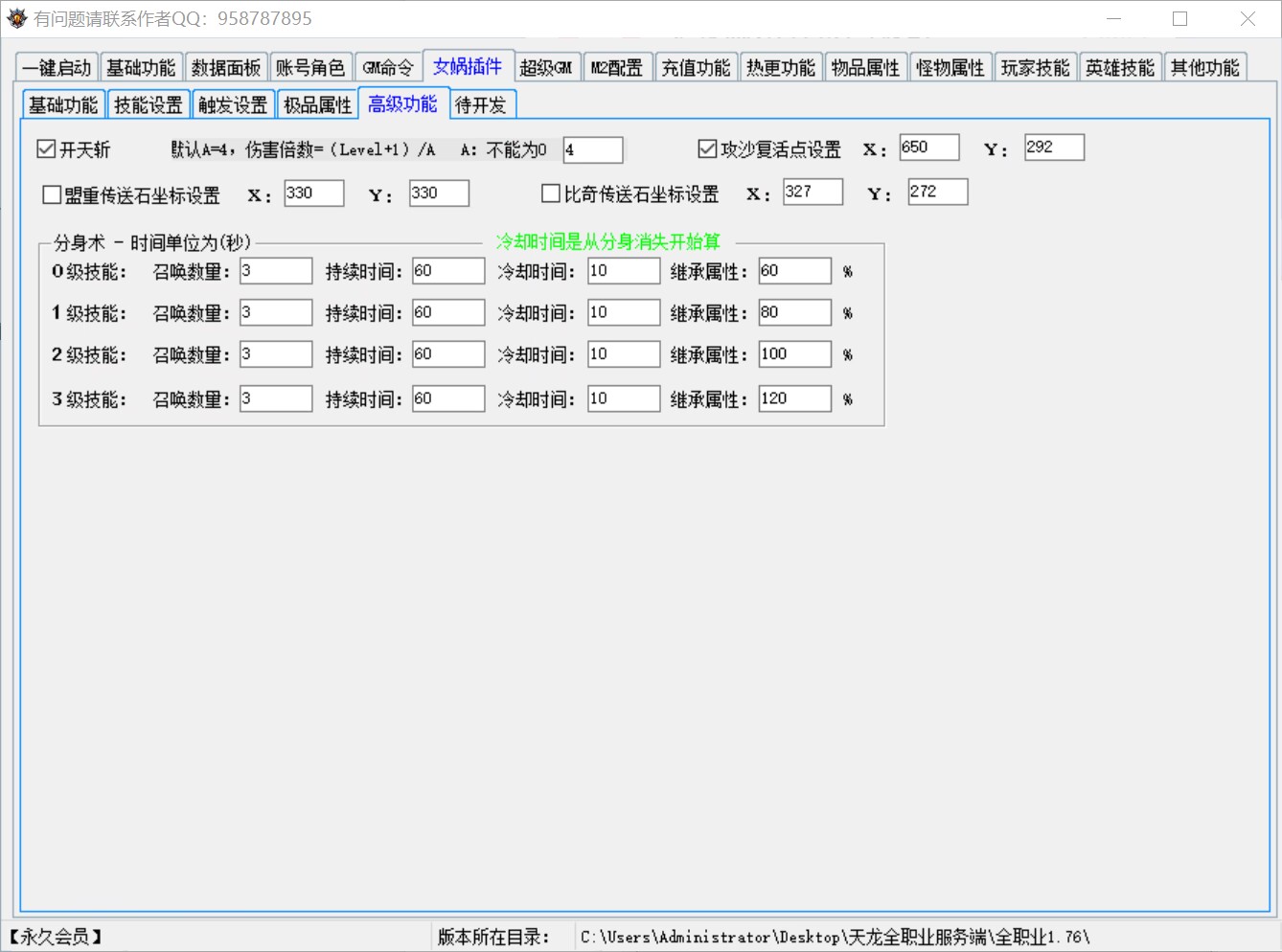This screenshot has height=952, width=1282.
Task: Switch to the 热更功能 tab
Action: [x=781, y=67]
